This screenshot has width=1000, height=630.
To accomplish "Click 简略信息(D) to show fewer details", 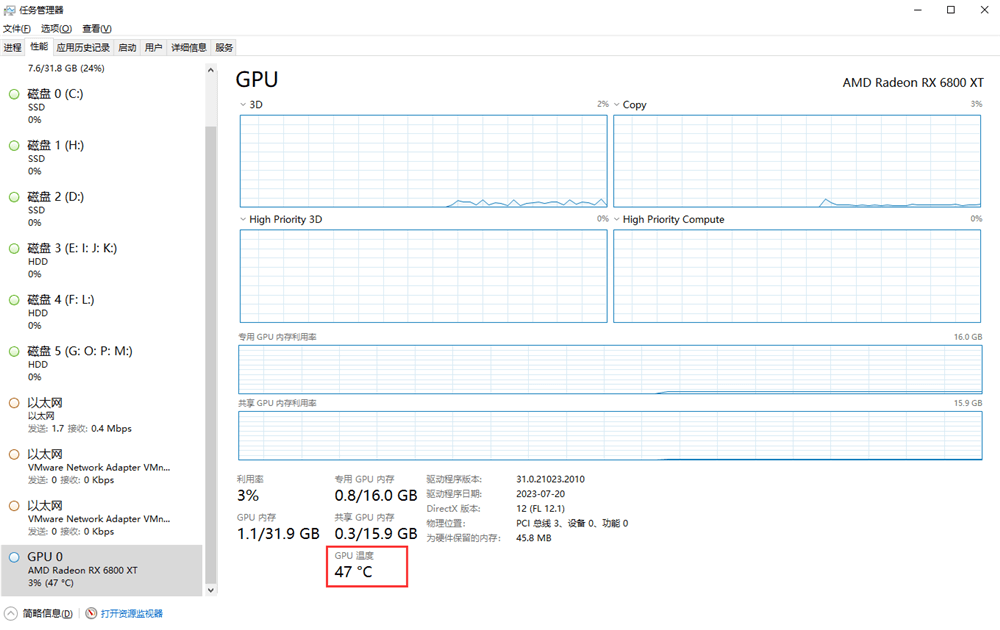I will [x=46, y=613].
